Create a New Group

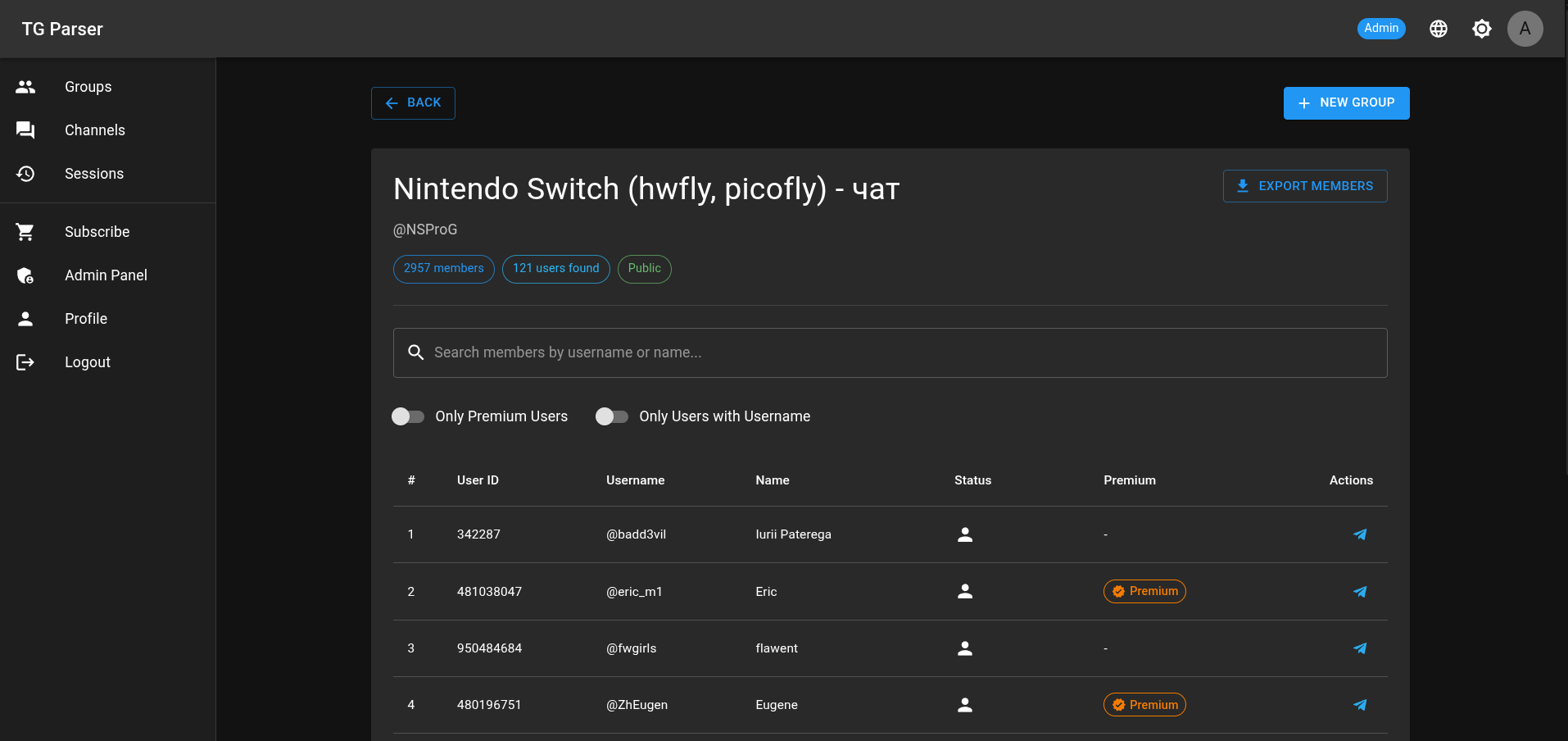coord(1347,103)
